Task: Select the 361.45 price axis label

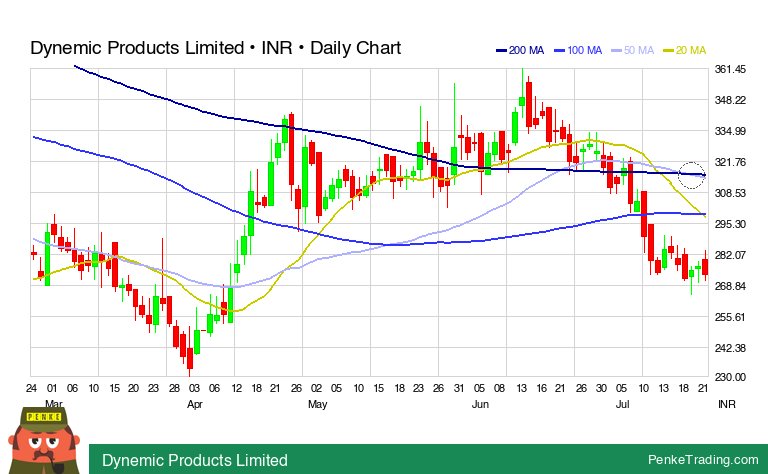Action: (x=730, y=69)
